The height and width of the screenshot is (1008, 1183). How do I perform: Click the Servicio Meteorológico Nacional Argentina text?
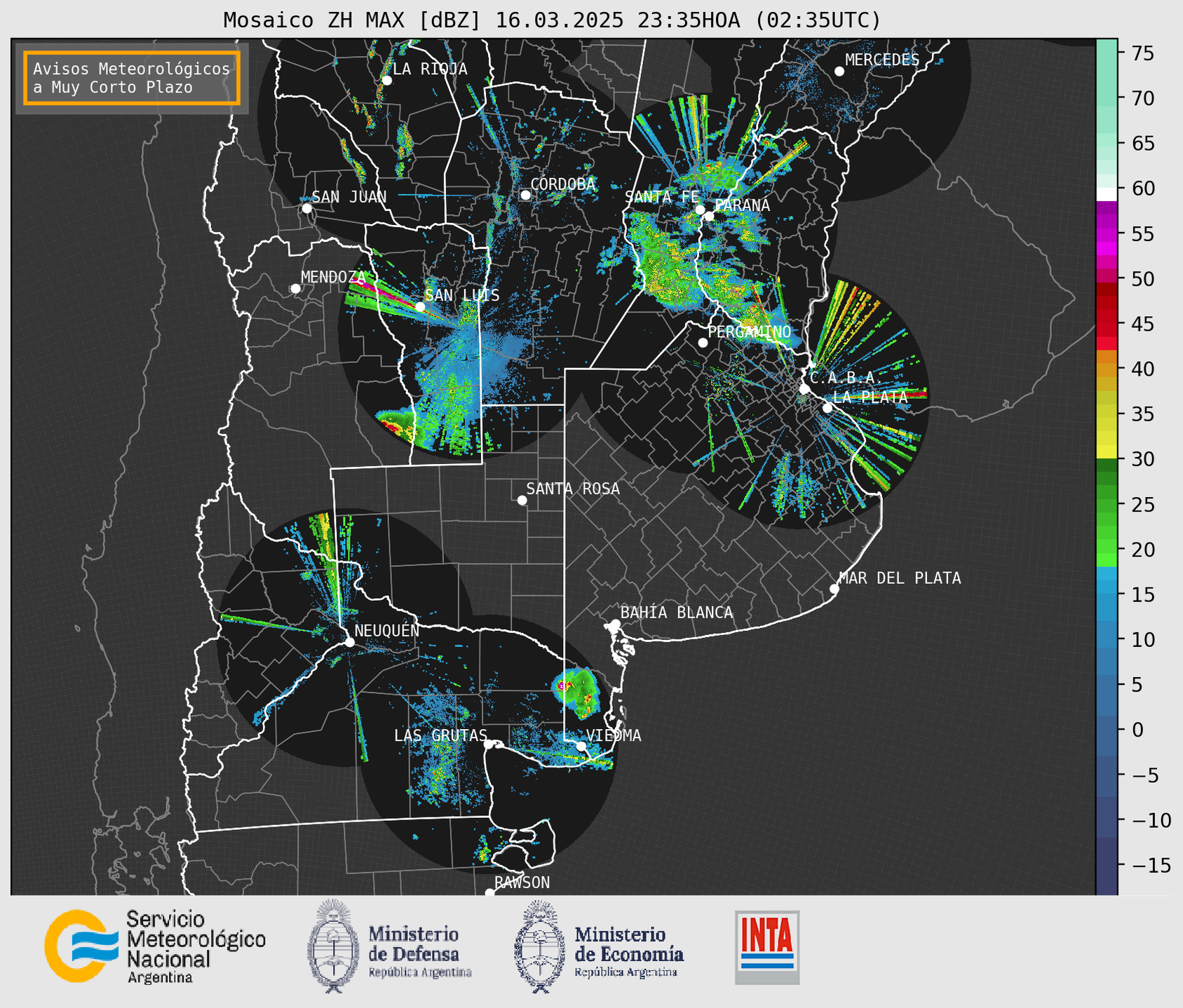coord(196,946)
